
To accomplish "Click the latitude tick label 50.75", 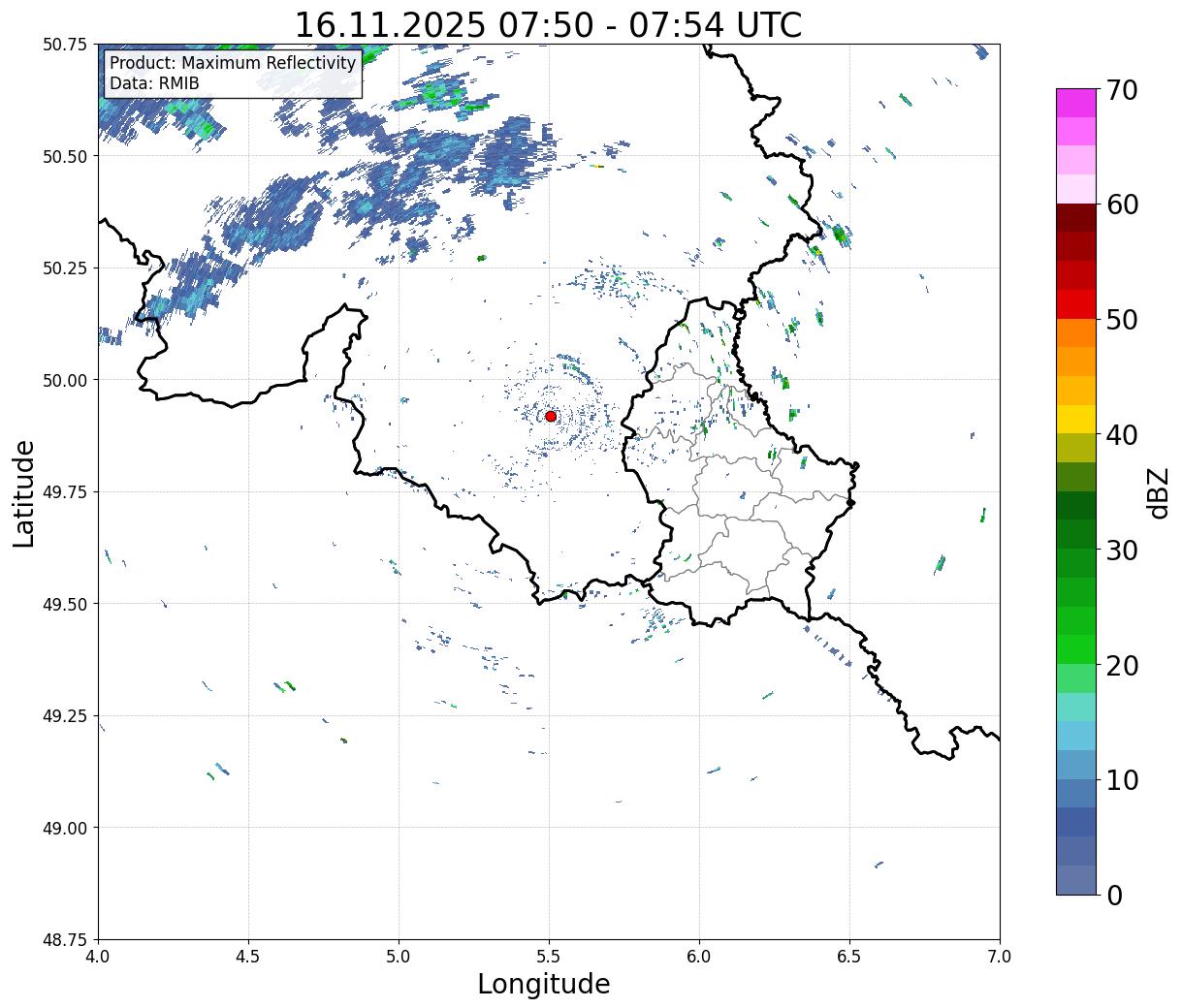I will coord(65,45).
